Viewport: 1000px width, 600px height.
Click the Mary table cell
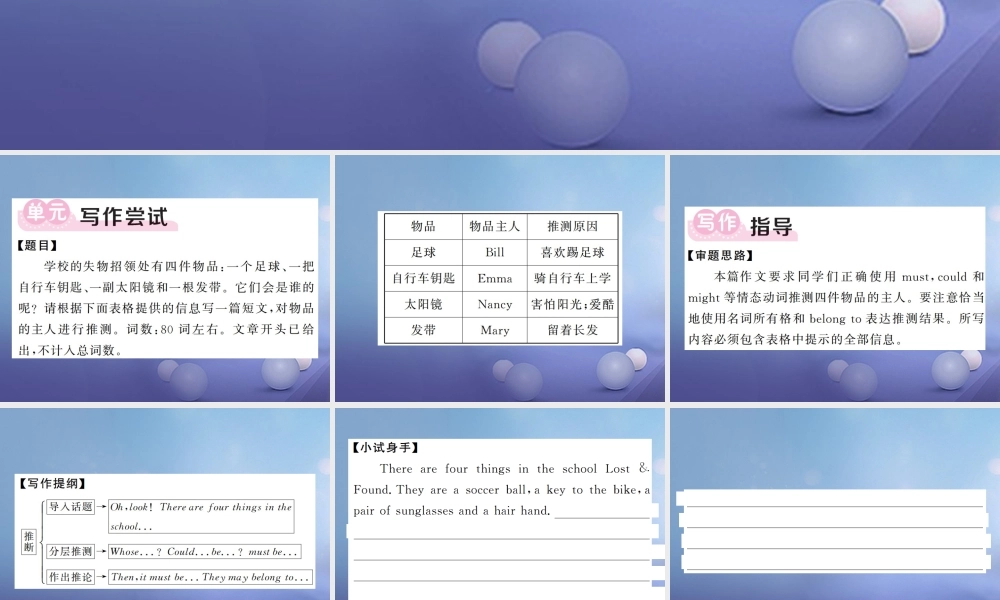coord(494,330)
